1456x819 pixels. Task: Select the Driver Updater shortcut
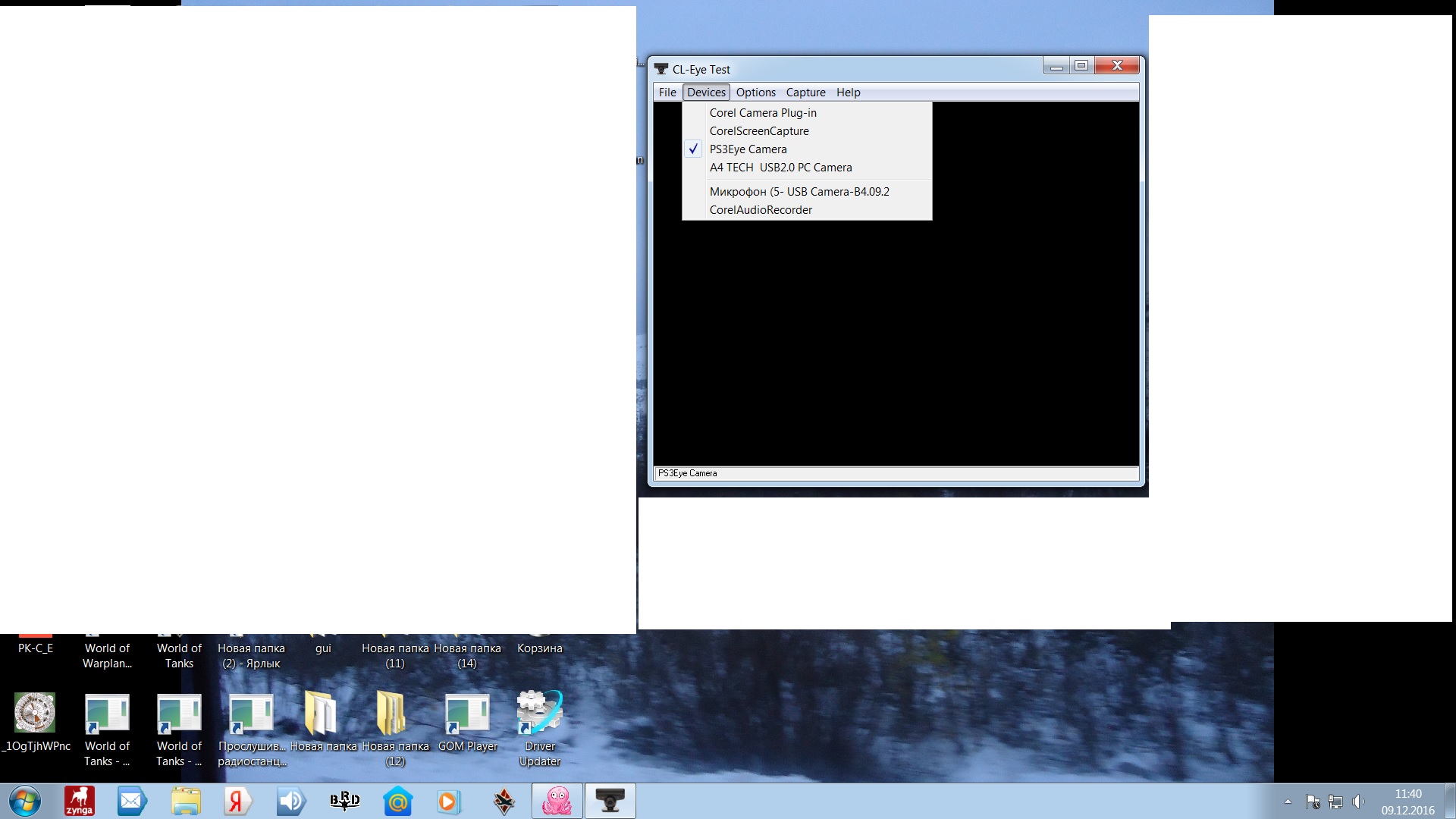540,730
